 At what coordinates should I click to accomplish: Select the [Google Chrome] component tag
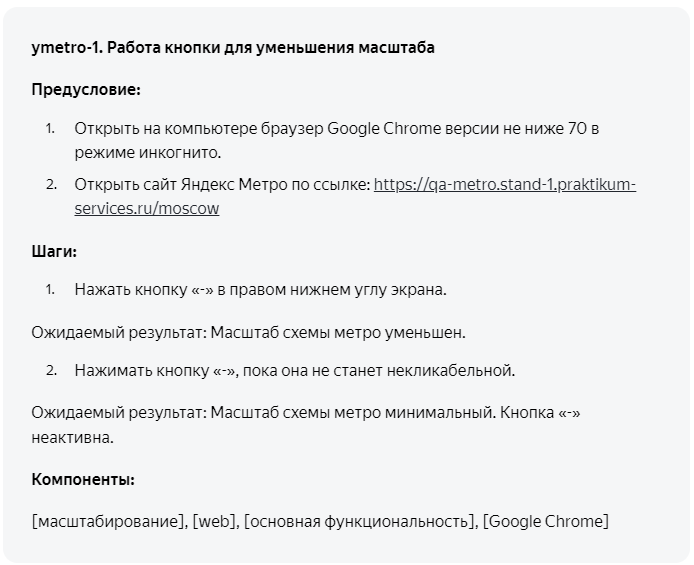[546, 521]
